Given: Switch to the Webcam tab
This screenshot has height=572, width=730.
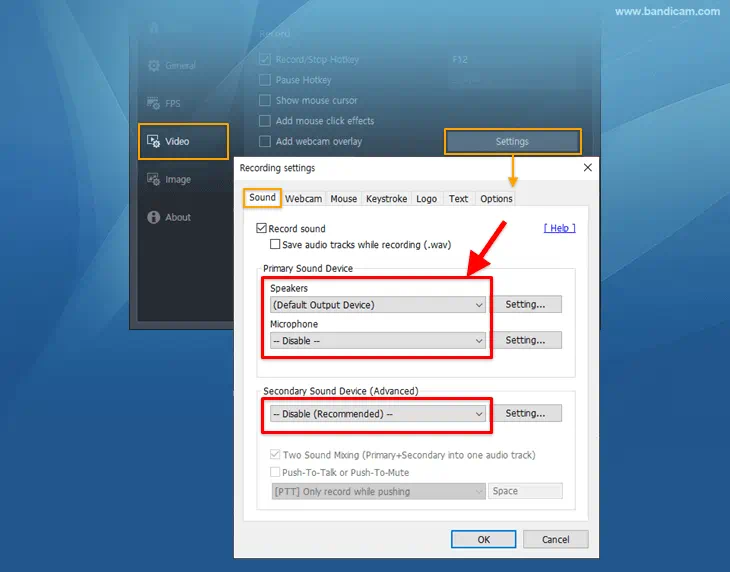Looking at the screenshot, I should coord(303,199).
